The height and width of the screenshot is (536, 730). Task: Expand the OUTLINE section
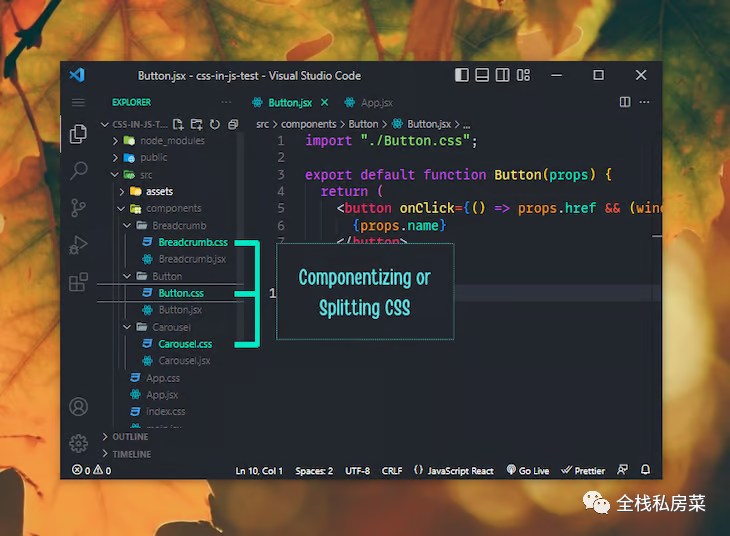click(130, 437)
